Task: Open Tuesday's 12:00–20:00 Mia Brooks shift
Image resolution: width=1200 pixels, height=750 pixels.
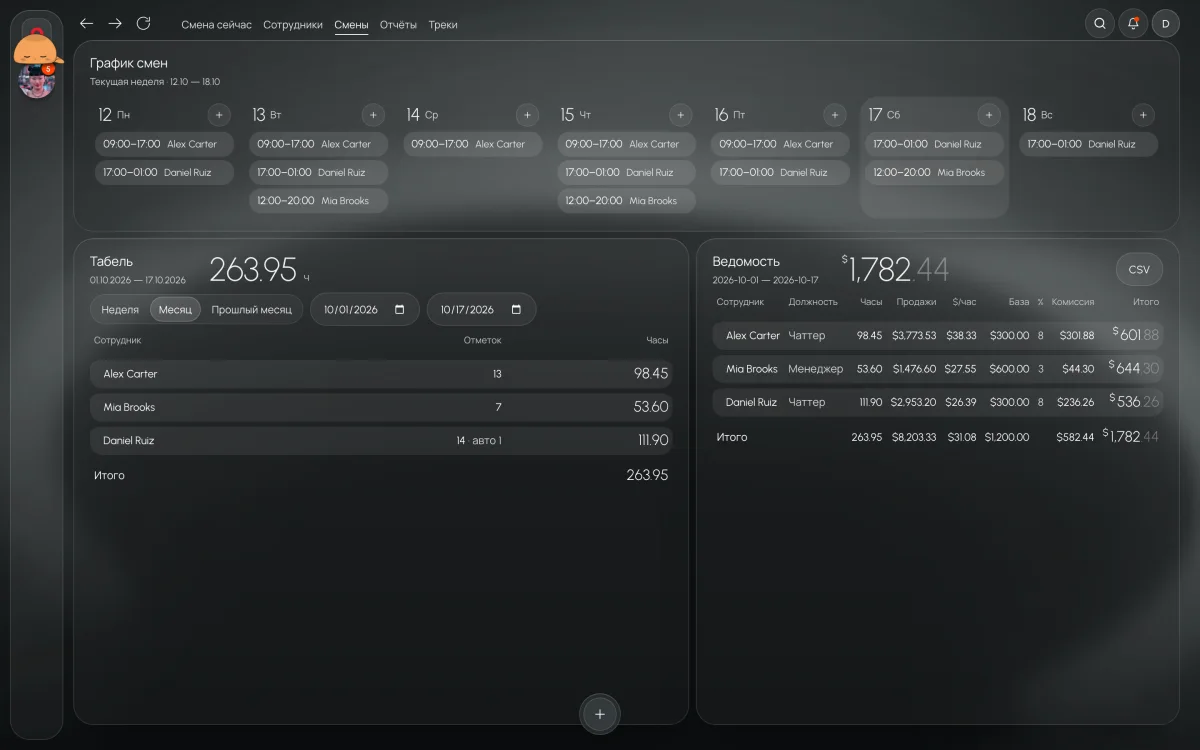Action: 318,201
